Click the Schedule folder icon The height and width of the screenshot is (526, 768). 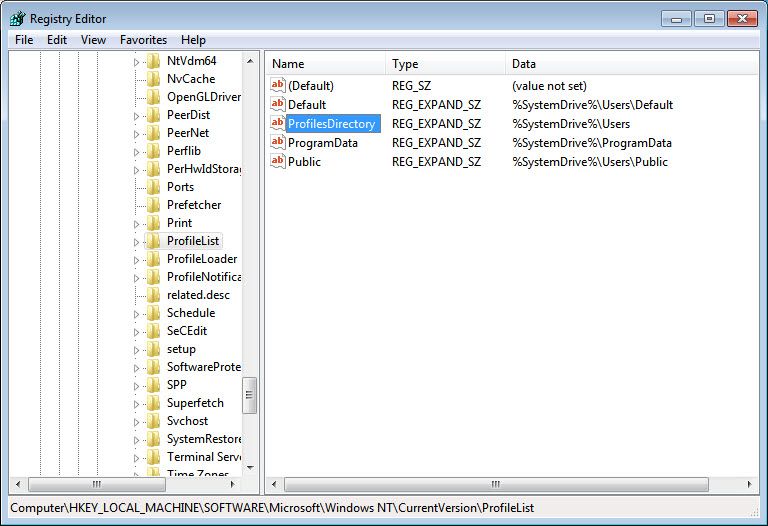tap(153, 313)
